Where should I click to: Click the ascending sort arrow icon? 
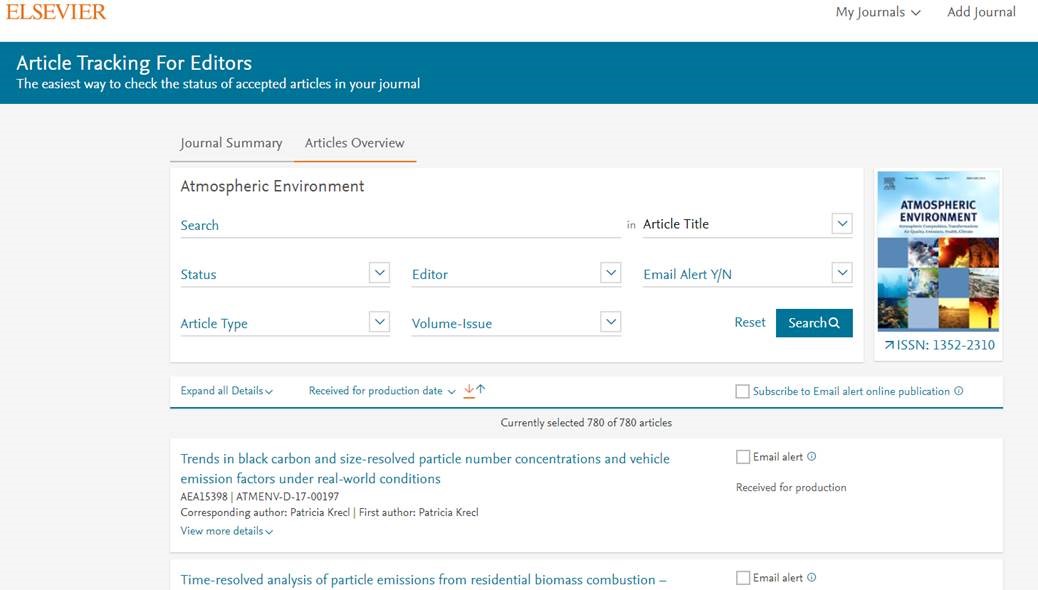point(481,390)
